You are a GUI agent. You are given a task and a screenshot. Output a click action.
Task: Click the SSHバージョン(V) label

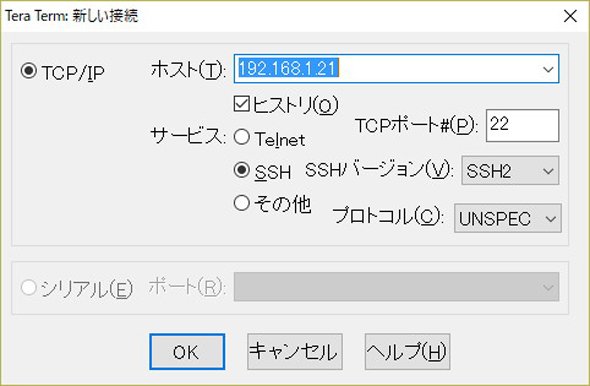tap(379, 170)
